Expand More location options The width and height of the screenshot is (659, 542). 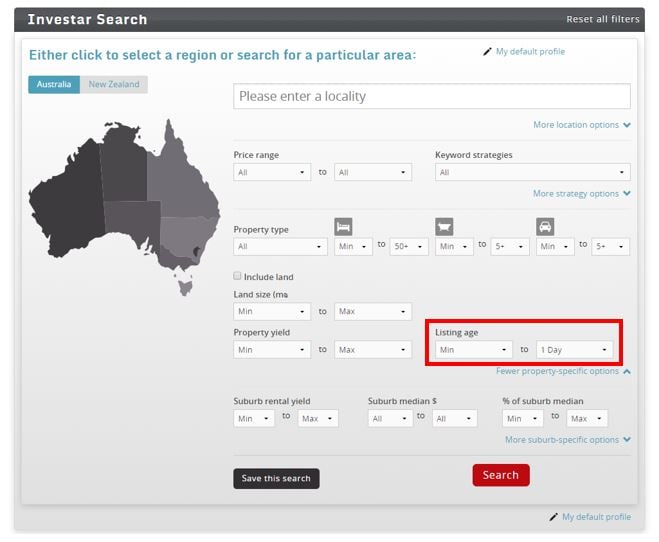pos(576,125)
